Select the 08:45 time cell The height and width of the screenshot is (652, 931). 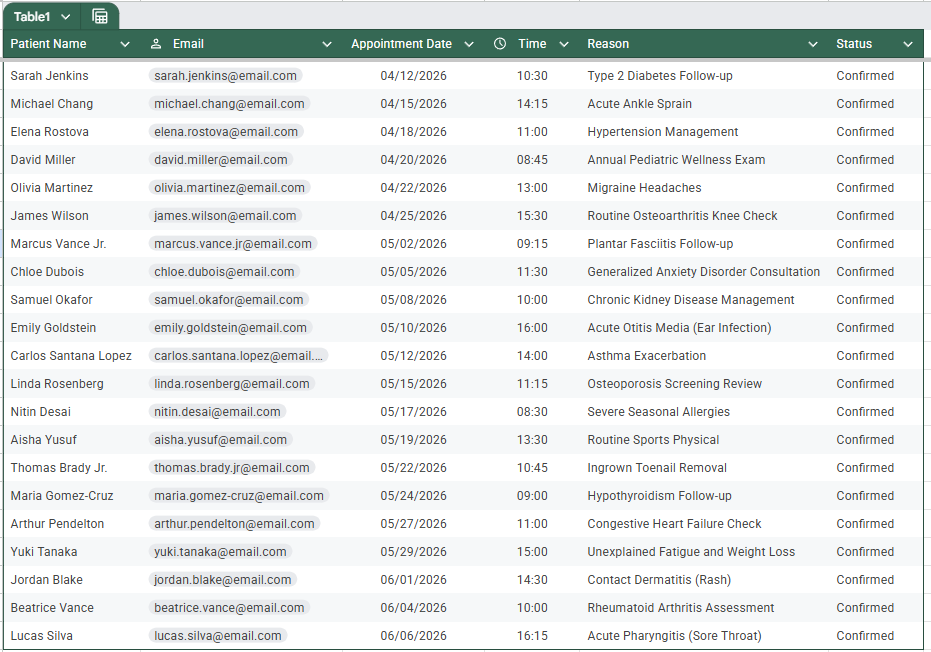pos(532,160)
